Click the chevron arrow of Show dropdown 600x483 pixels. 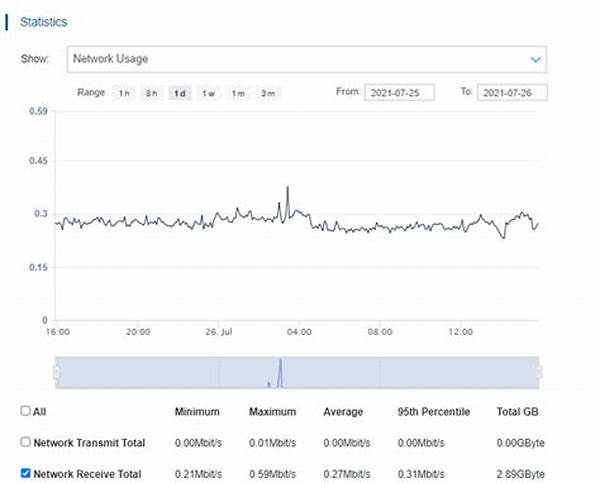pyautogui.click(x=536, y=60)
